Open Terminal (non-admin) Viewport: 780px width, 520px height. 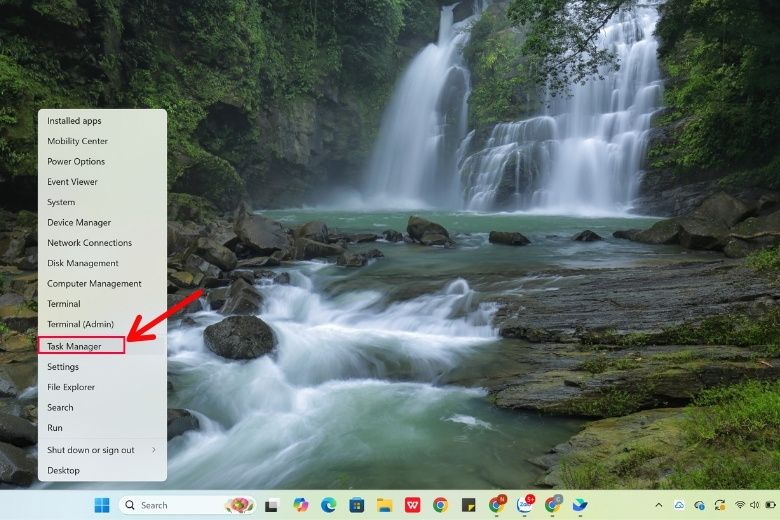click(x=102, y=304)
